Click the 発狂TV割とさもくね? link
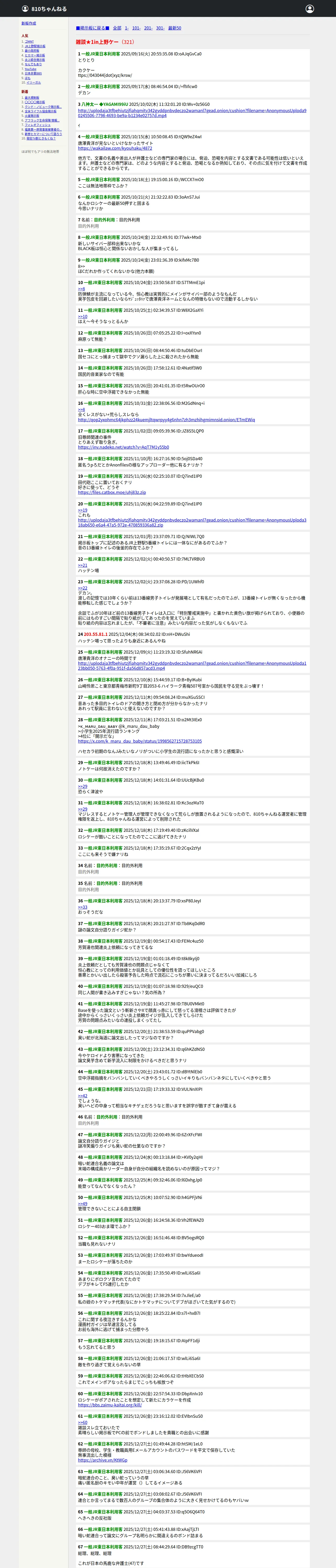The height and width of the screenshot is (1568, 336). (x=41, y=139)
